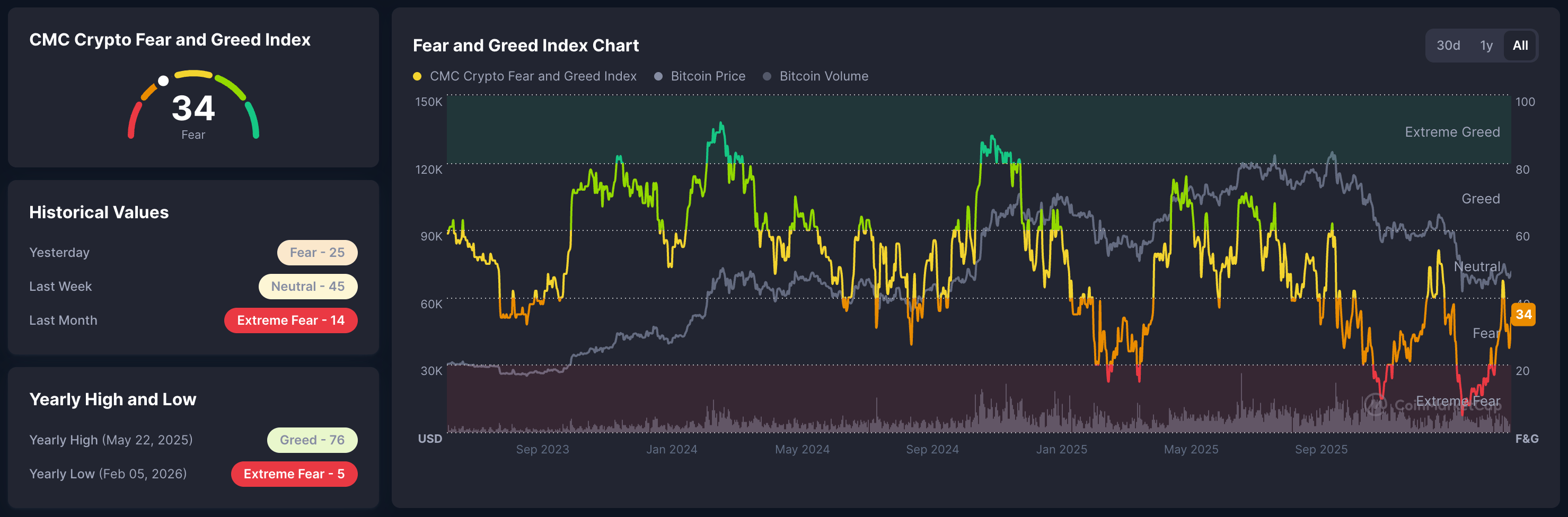Click the Jan 2025 x-axis label
1568x517 pixels.
1062,450
